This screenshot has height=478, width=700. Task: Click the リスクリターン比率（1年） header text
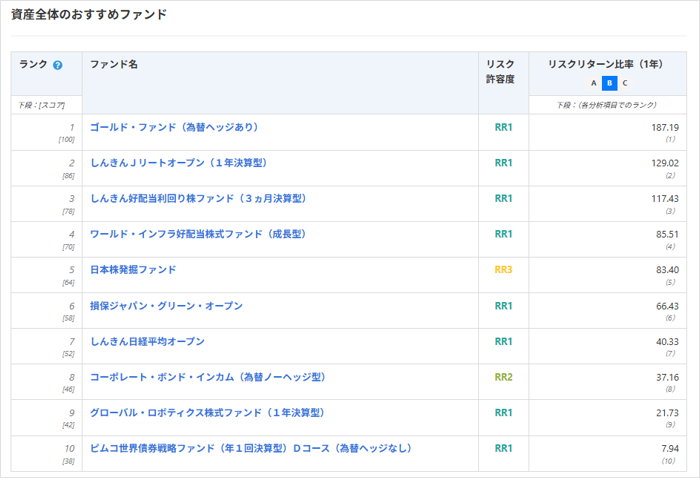pos(608,64)
